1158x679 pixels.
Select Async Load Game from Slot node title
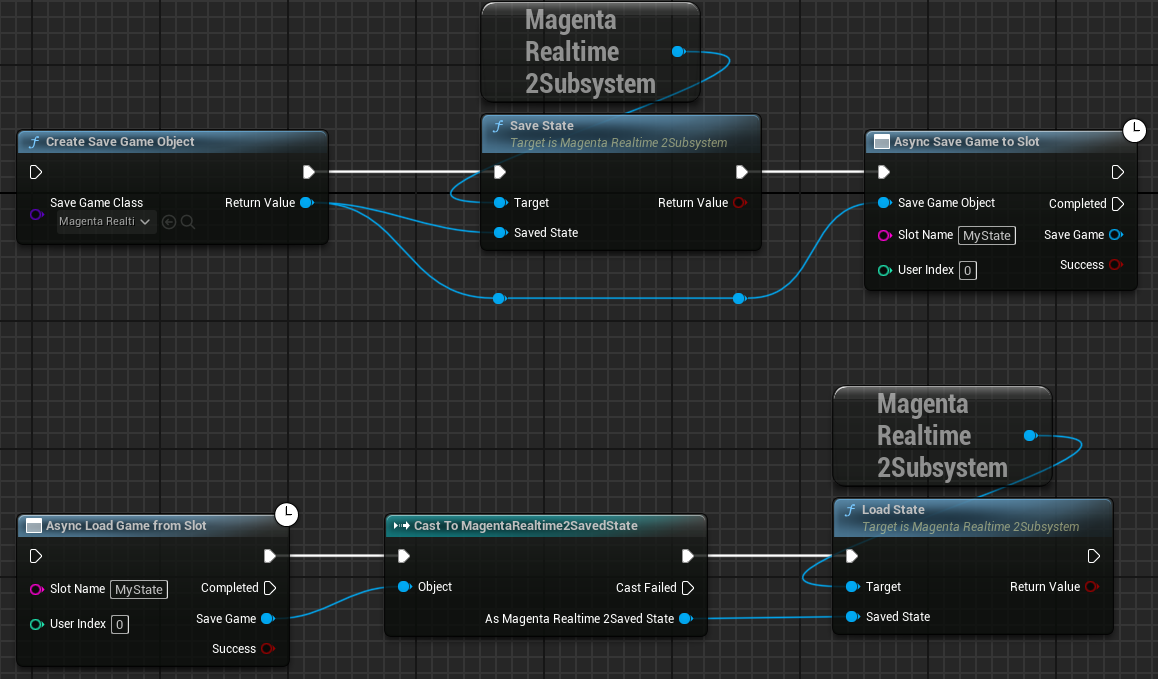(x=126, y=526)
